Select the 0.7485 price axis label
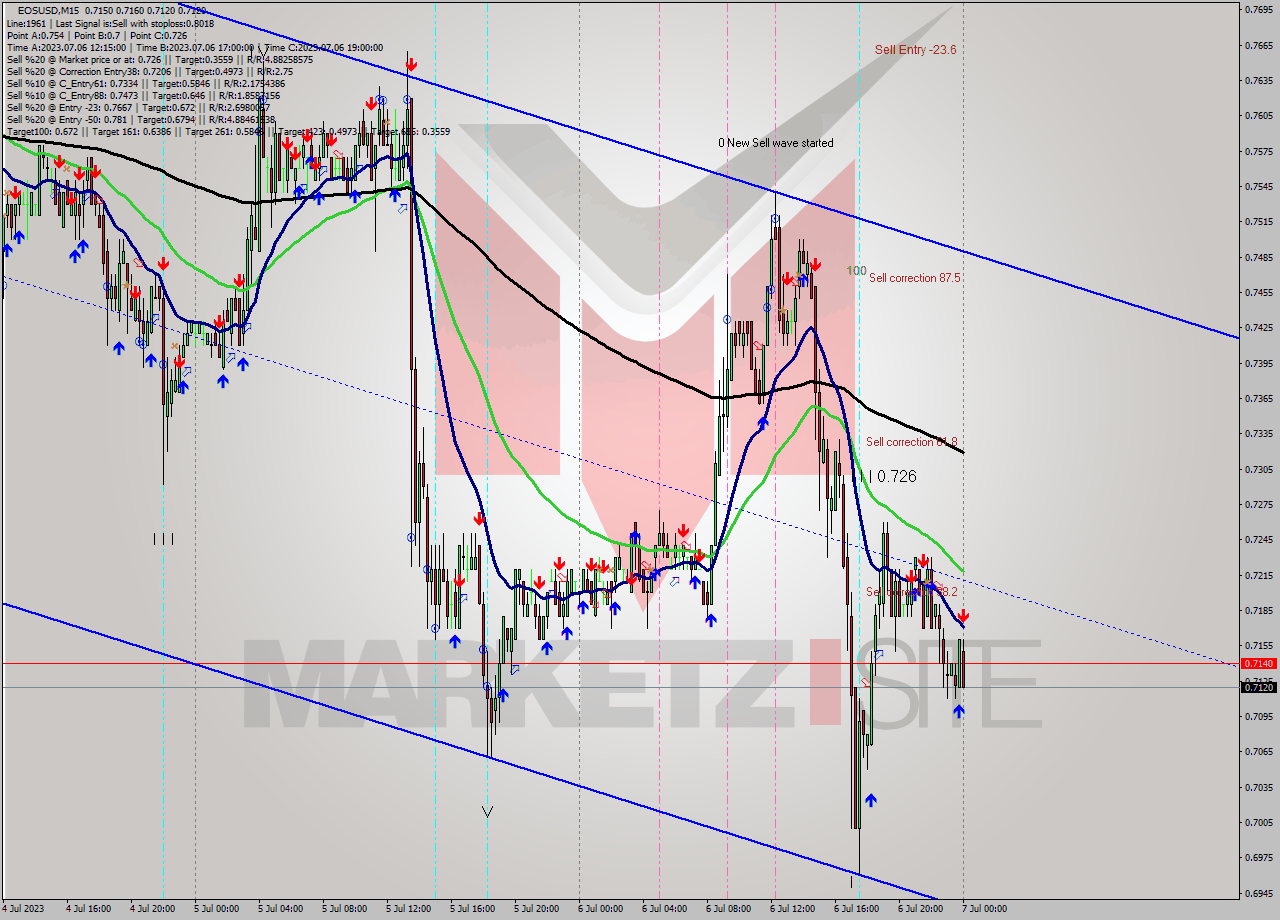1280x920 pixels. coord(1258,257)
